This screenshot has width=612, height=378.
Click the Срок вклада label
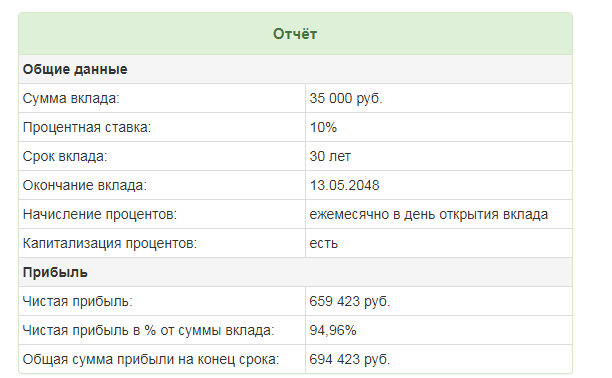tap(65, 156)
